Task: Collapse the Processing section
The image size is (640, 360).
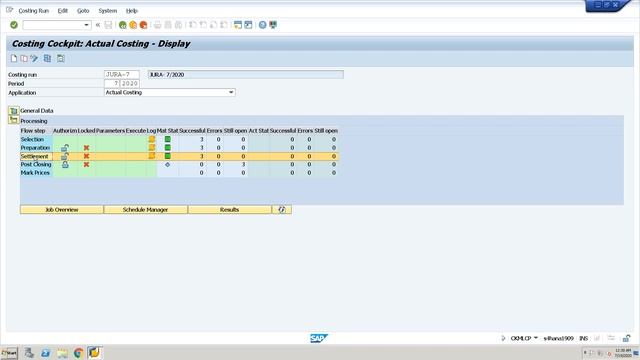Action: pyautogui.click(x=13, y=120)
